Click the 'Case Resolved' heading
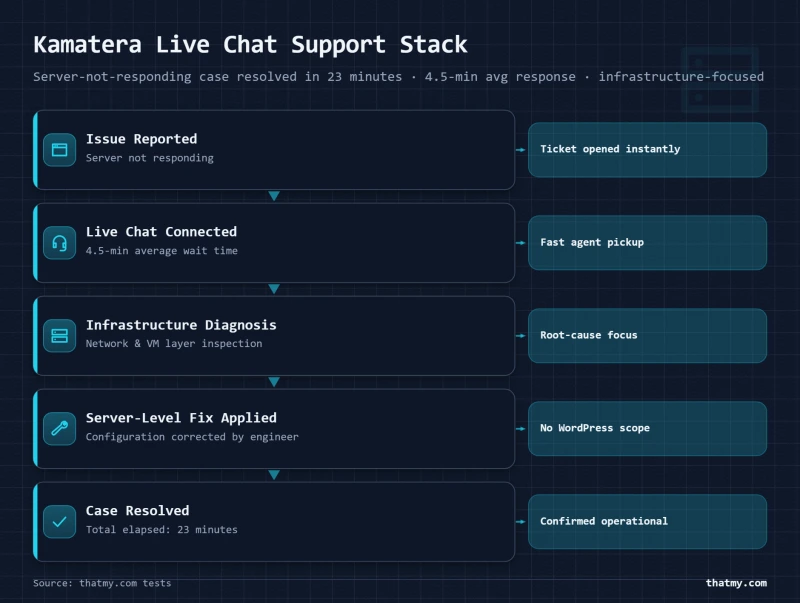Screen dimensions: 800x603 pyautogui.click(x=137, y=511)
